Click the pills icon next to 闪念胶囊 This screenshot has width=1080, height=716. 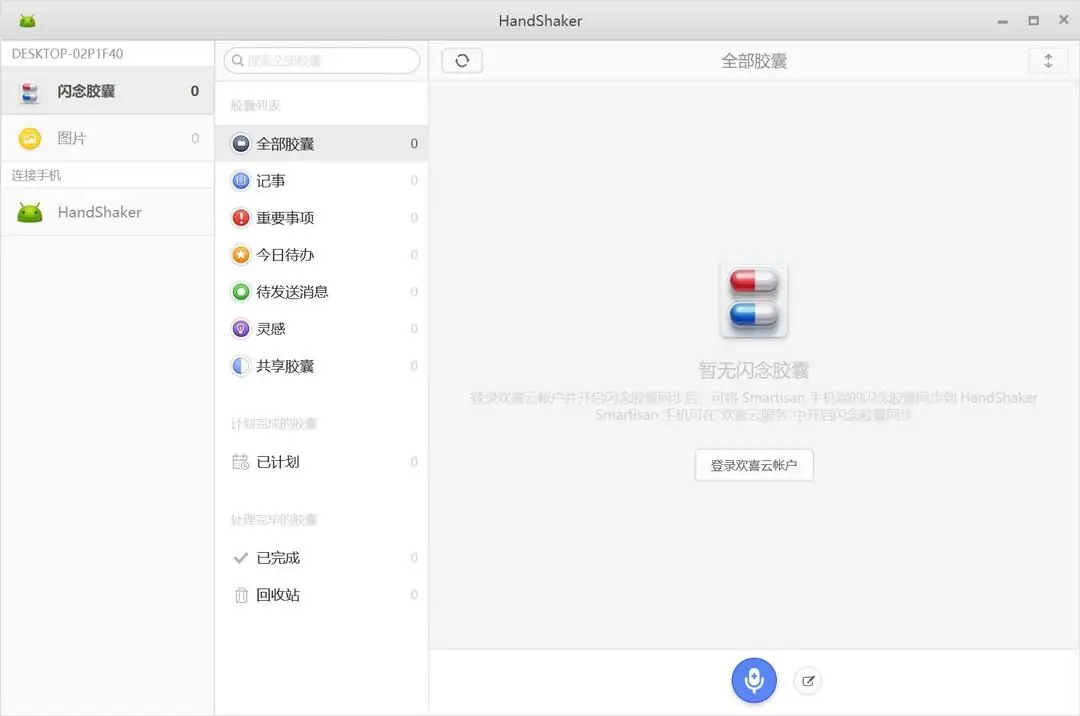(27, 90)
